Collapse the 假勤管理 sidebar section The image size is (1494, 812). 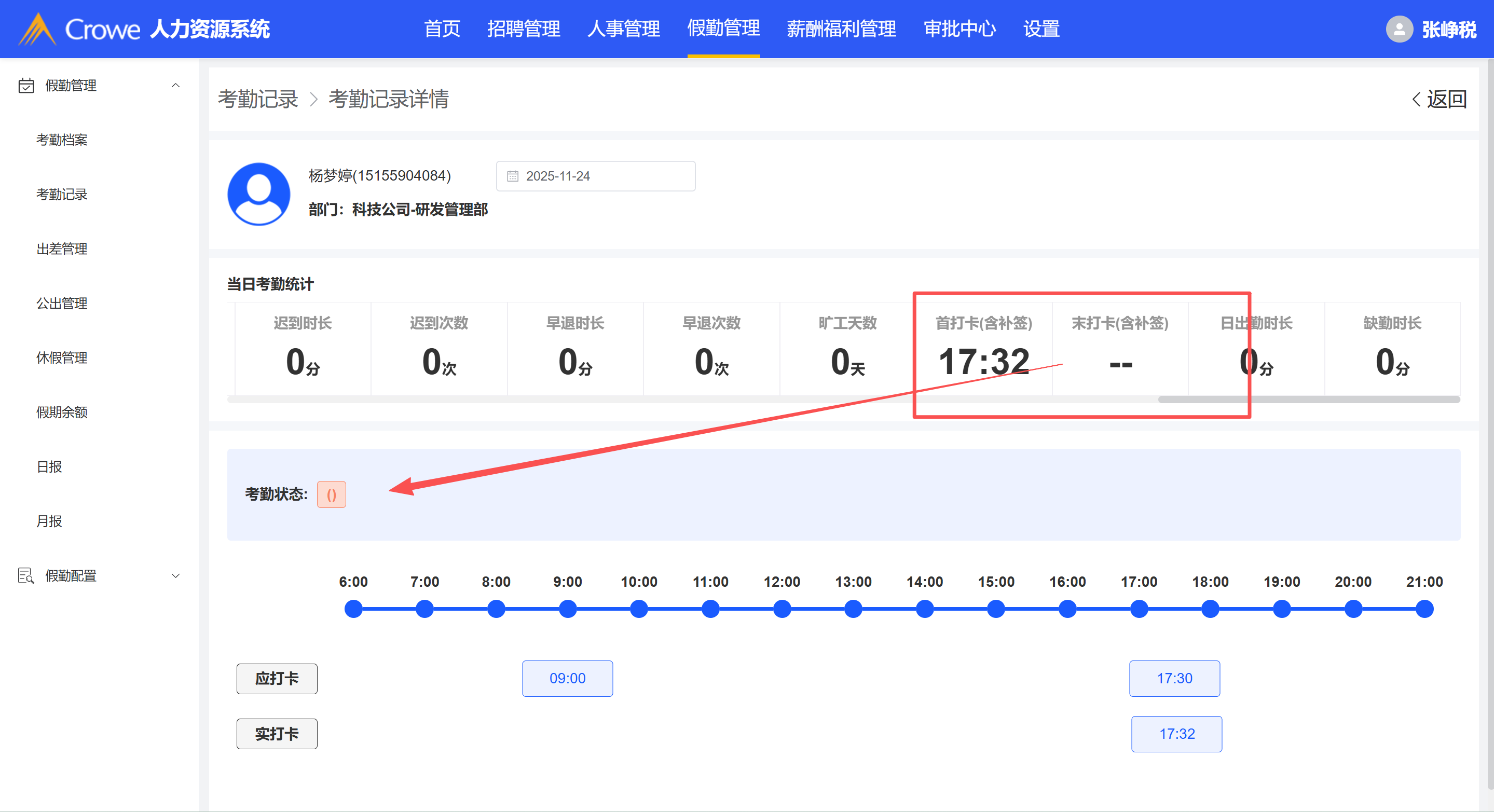click(x=176, y=85)
